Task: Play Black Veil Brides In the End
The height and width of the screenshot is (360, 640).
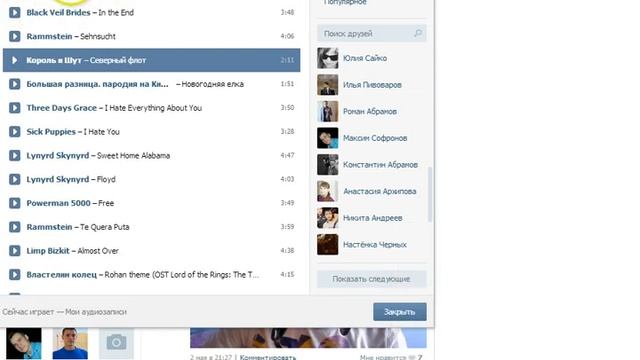Action: [15, 13]
